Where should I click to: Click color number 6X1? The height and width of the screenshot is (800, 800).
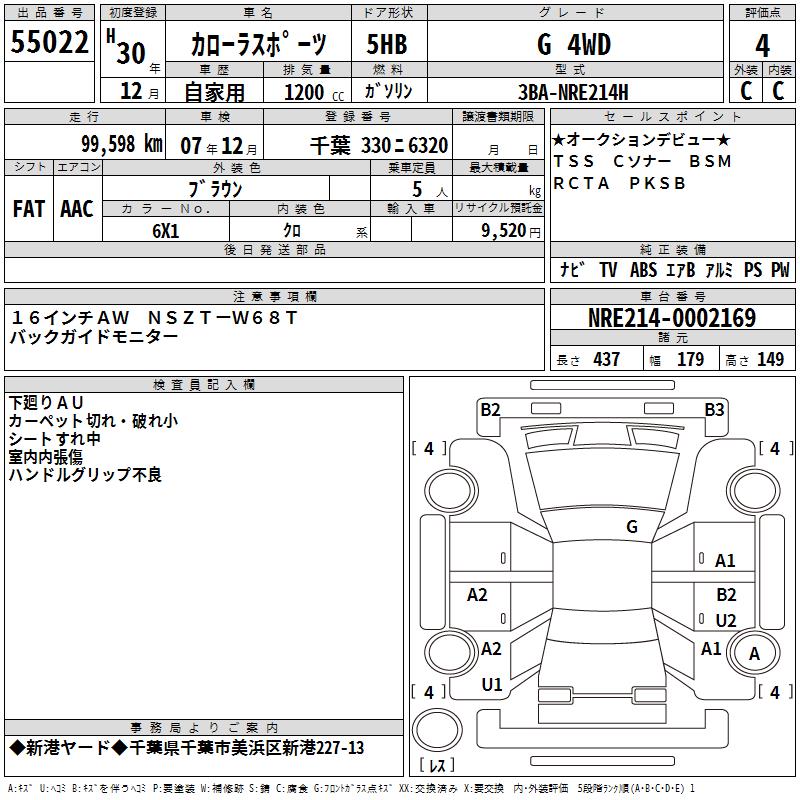point(166,231)
